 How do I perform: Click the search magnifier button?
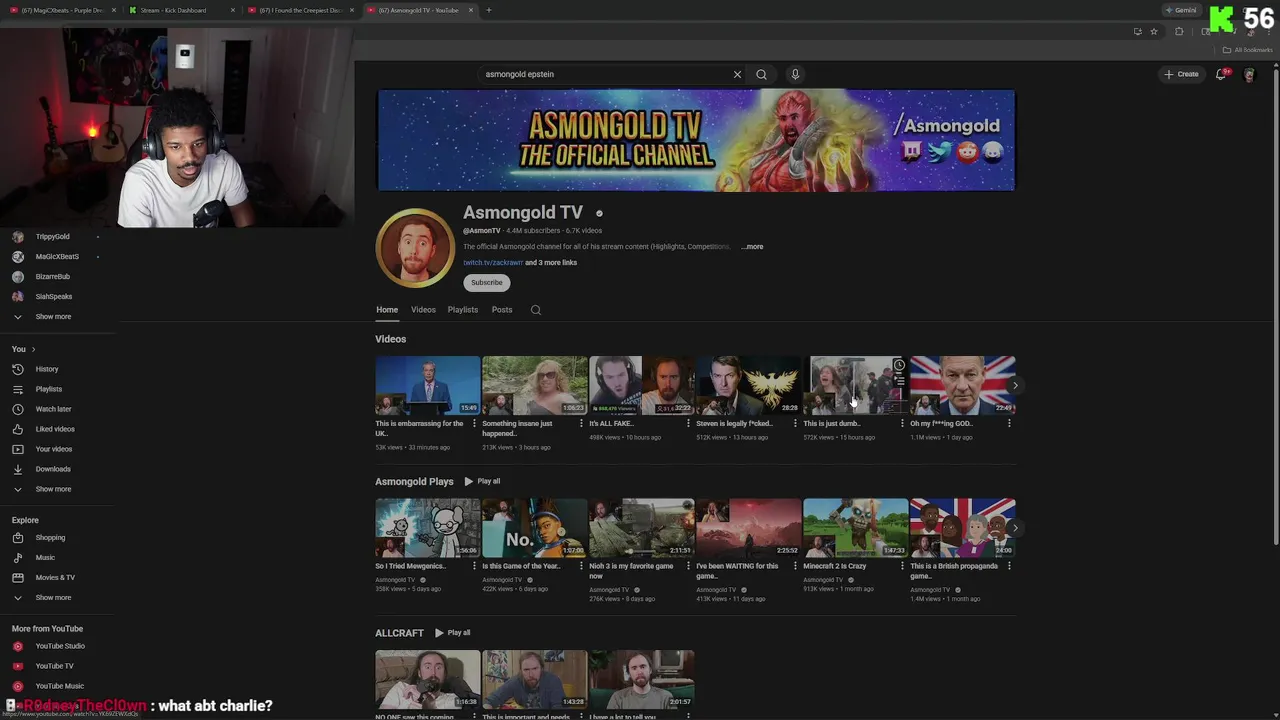point(761,74)
